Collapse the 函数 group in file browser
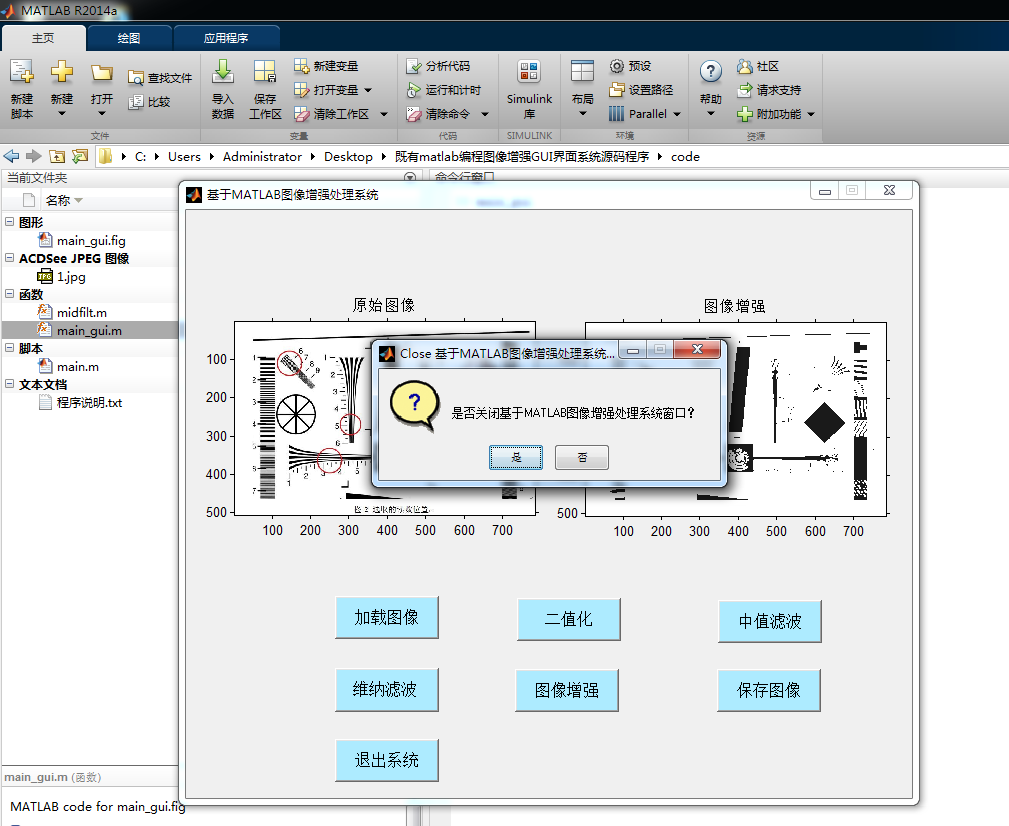The image size is (1009, 826). click(x=10, y=294)
